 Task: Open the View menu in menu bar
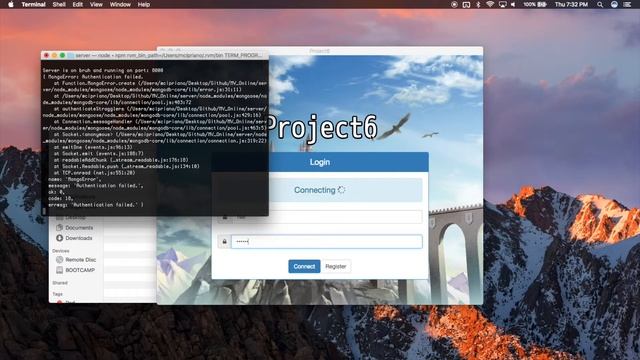[96, 4]
